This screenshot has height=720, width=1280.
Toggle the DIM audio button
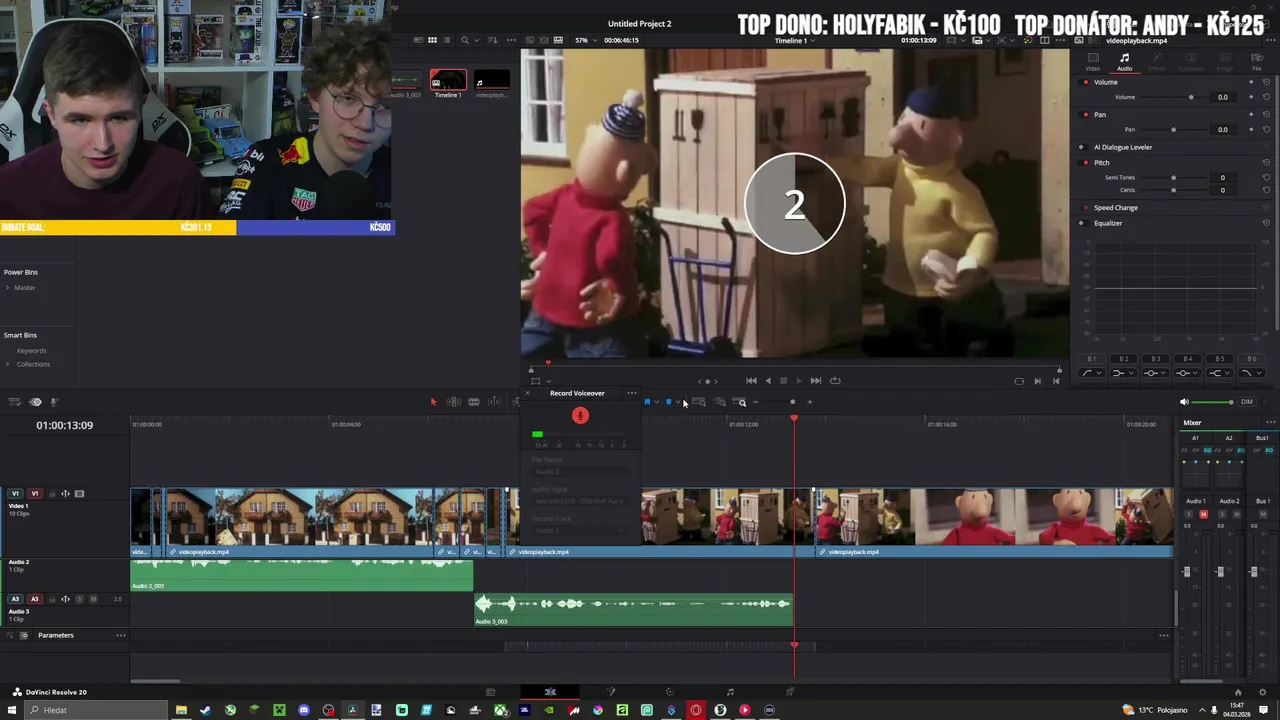[1246, 402]
